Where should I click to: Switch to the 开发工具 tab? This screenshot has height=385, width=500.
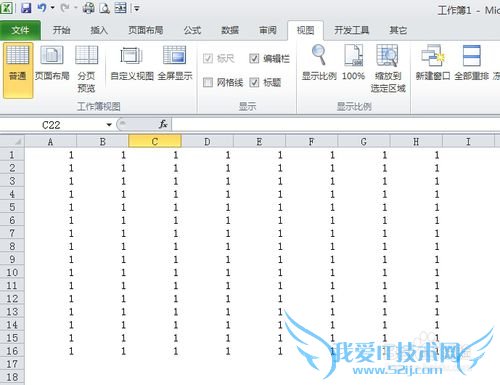pos(352,30)
